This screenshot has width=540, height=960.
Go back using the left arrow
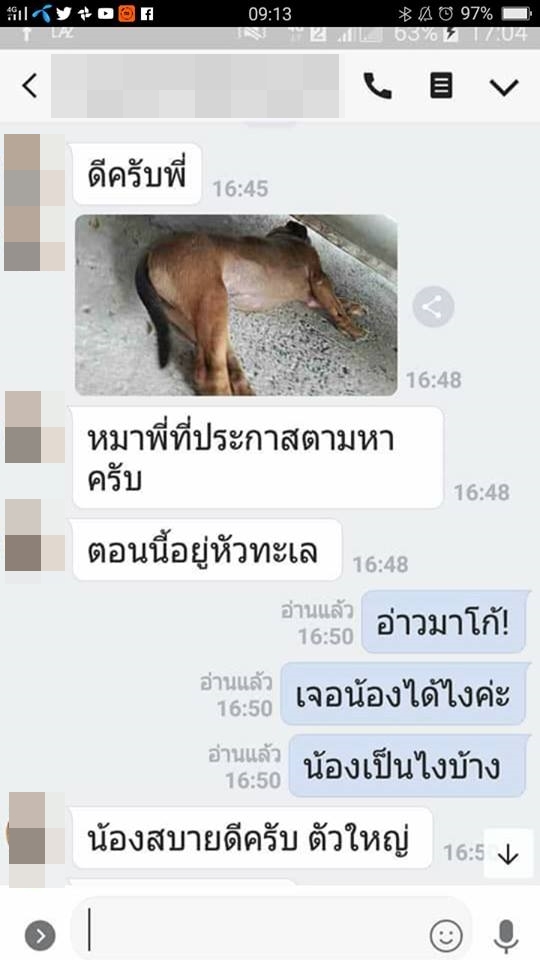[29, 86]
